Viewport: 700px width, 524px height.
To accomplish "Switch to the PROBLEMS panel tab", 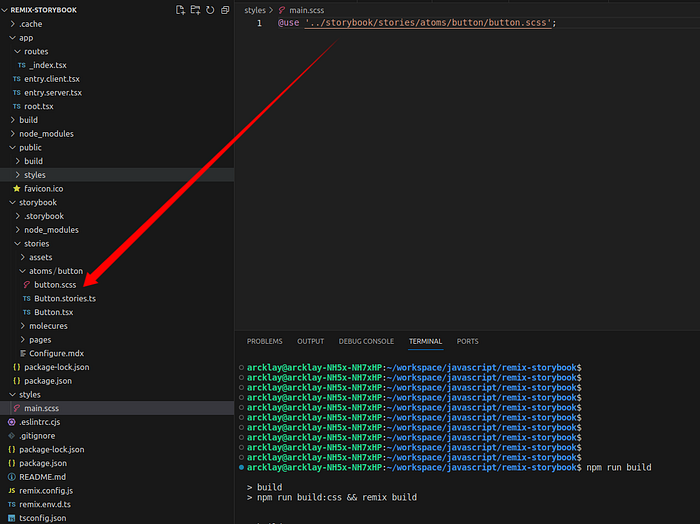I will 265,341.
